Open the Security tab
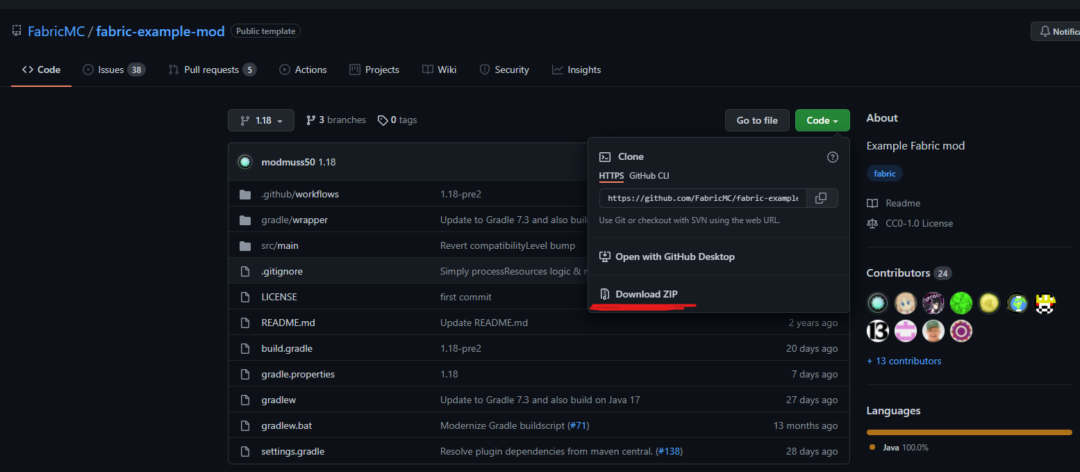 (x=504, y=70)
